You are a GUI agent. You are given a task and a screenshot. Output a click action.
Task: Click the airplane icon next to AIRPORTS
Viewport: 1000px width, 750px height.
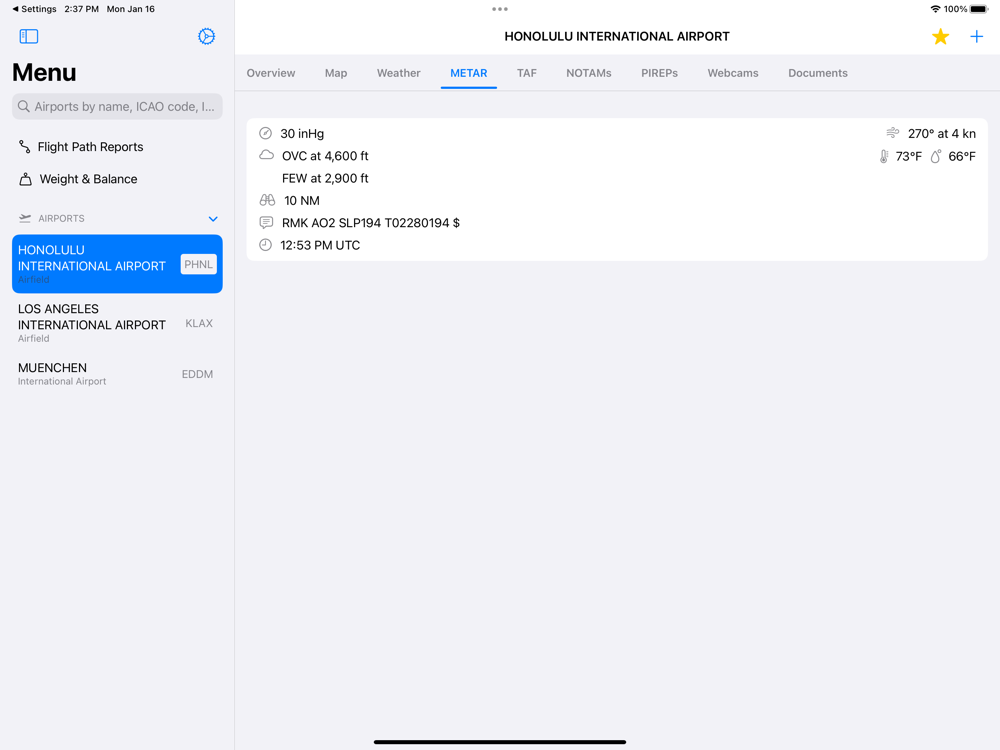pyautogui.click(x=25, y=218)
